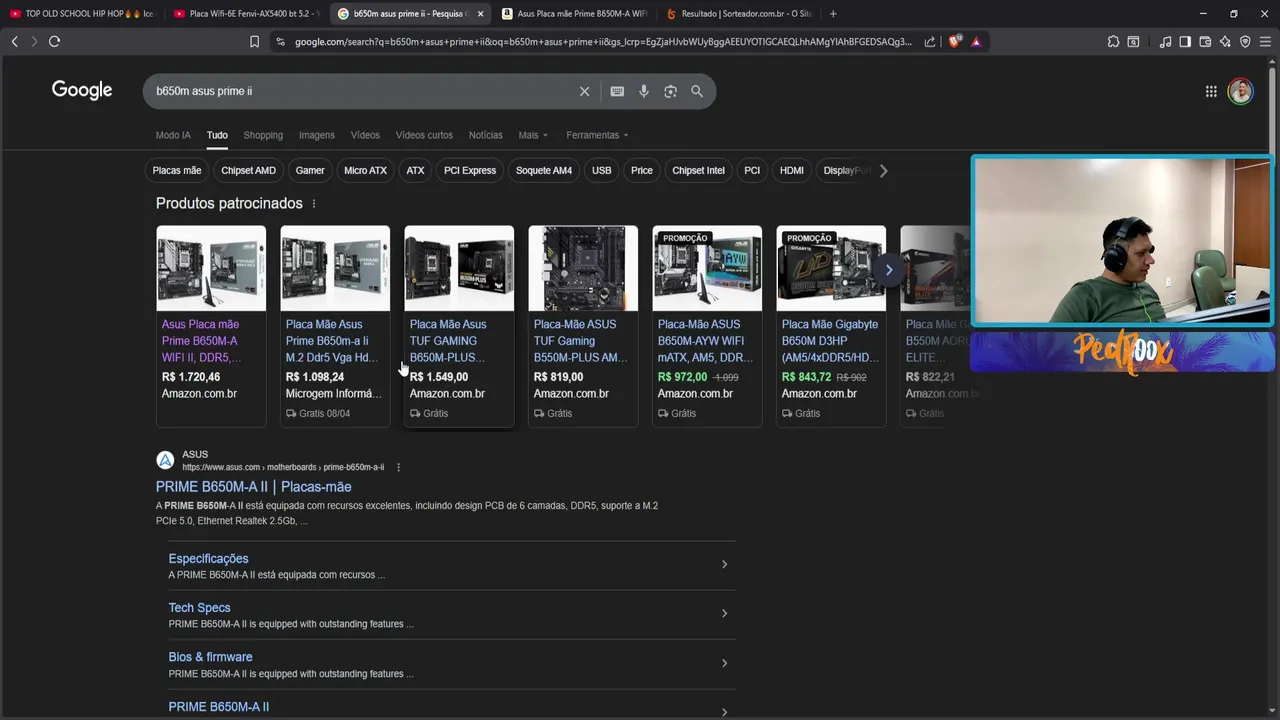Open the Extensions puzzle icon
Image resolution: width=1280 pixels, height=720 pixels.
coord(1113,42)
